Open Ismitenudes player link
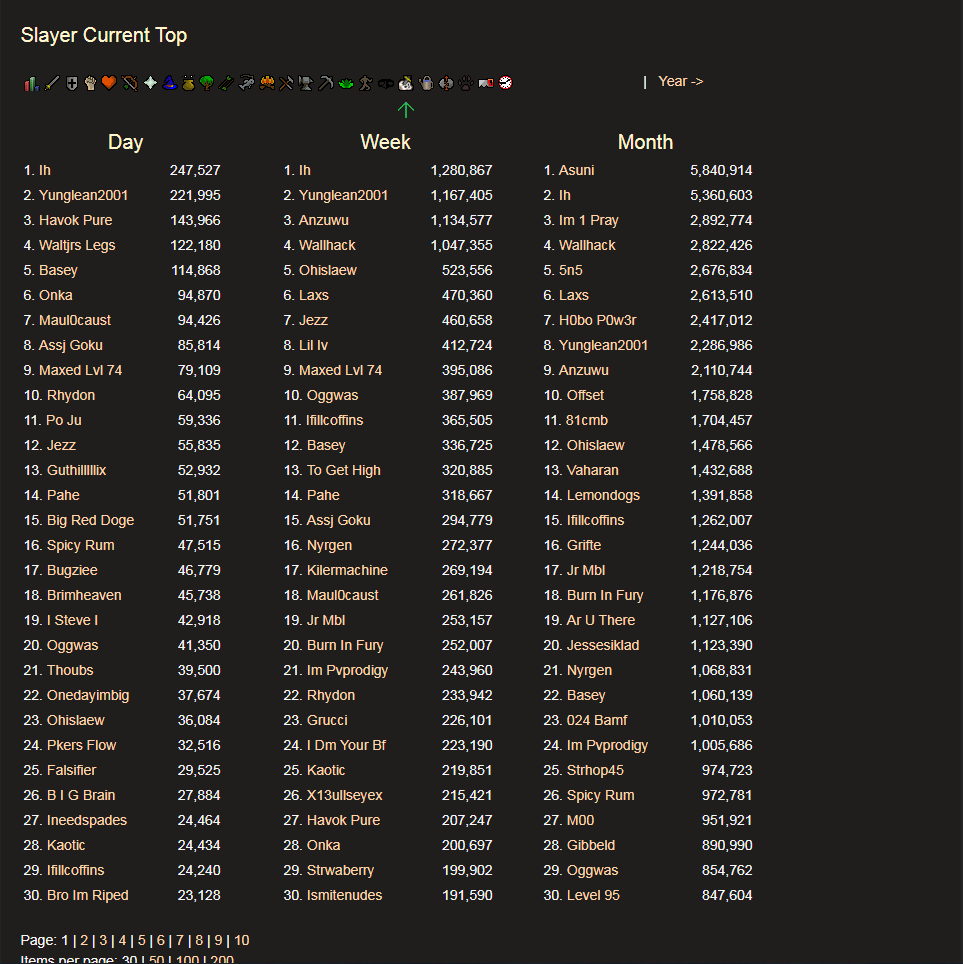 [x=344, y=895]
